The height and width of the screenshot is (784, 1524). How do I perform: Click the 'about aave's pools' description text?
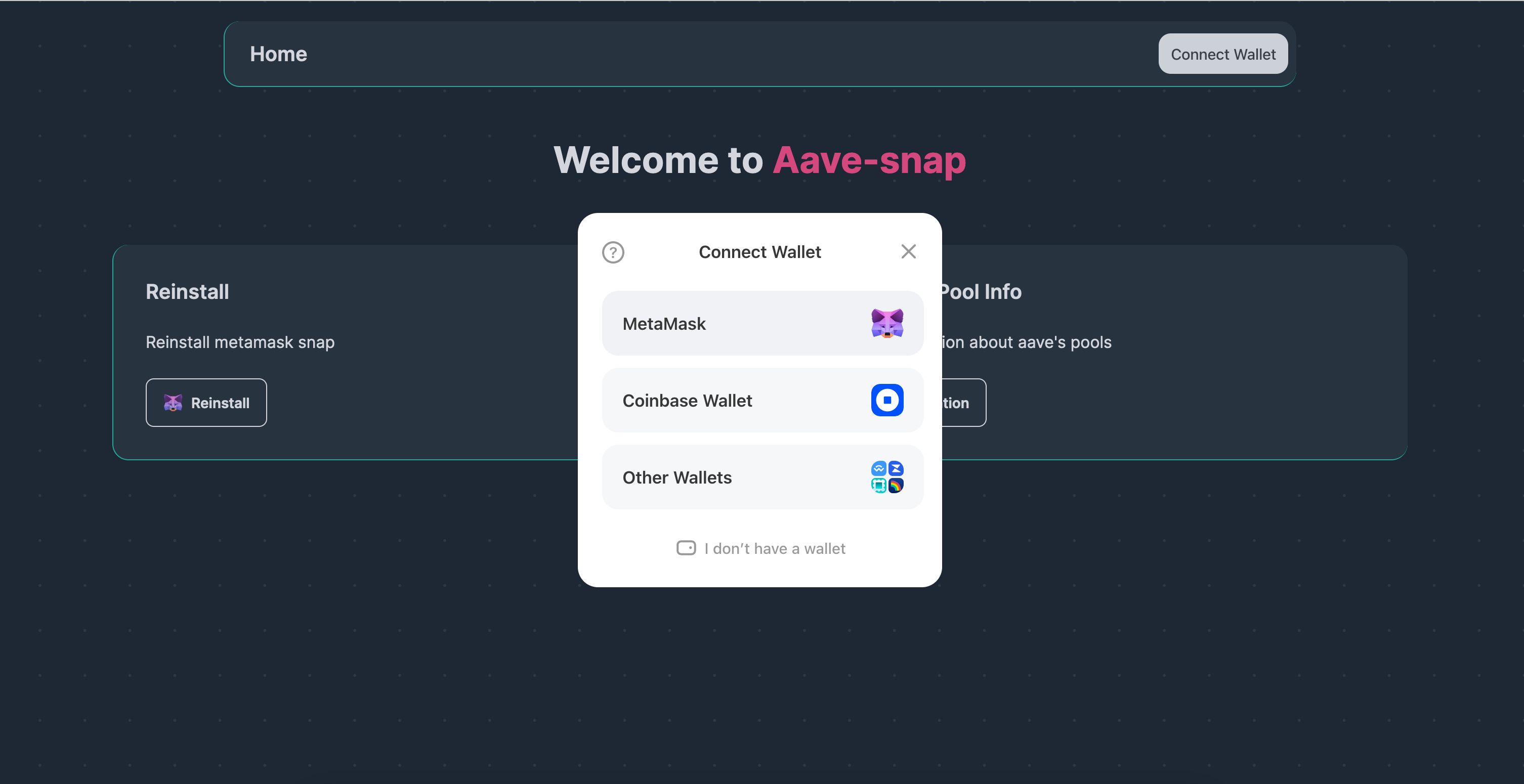tap(1040, 342)
